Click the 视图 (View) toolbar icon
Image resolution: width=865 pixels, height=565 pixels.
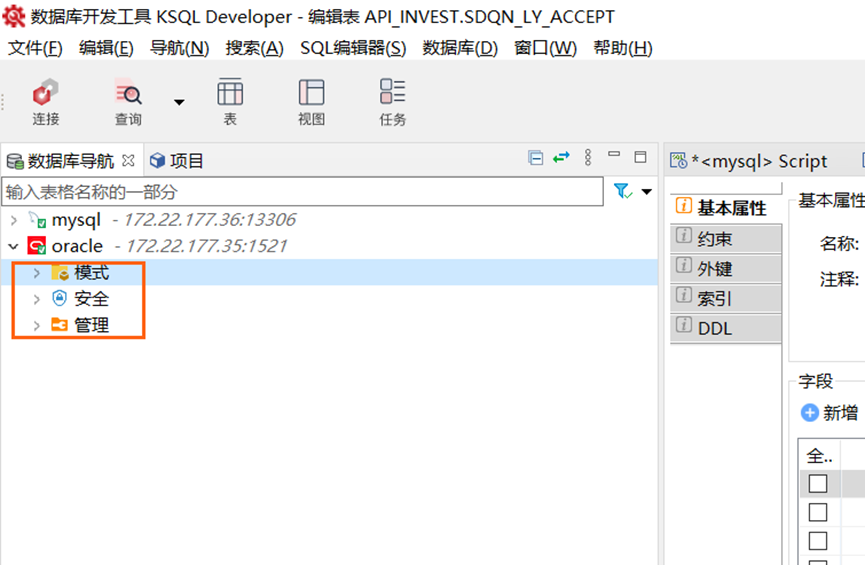[311, 102]
